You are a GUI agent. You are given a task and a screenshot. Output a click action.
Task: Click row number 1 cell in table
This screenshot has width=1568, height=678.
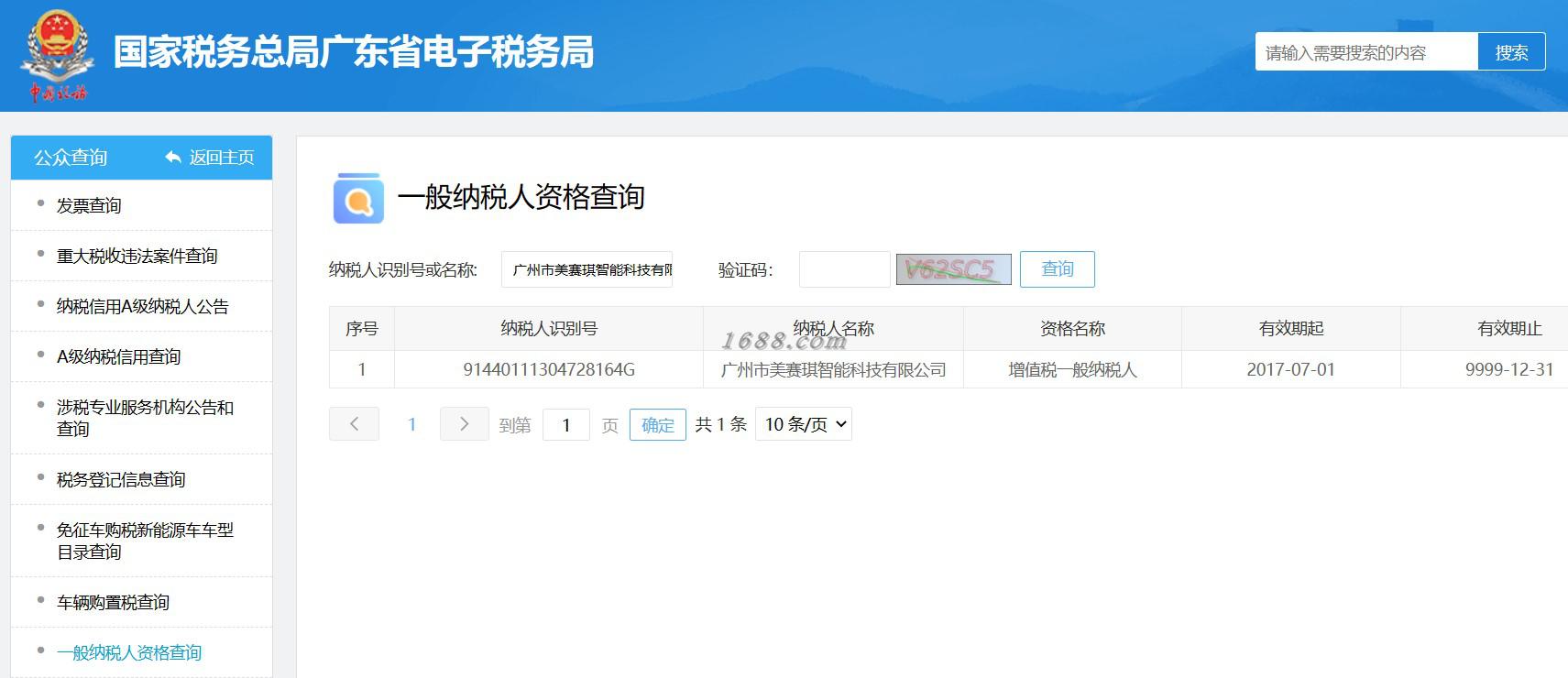(x=362, y=369)
